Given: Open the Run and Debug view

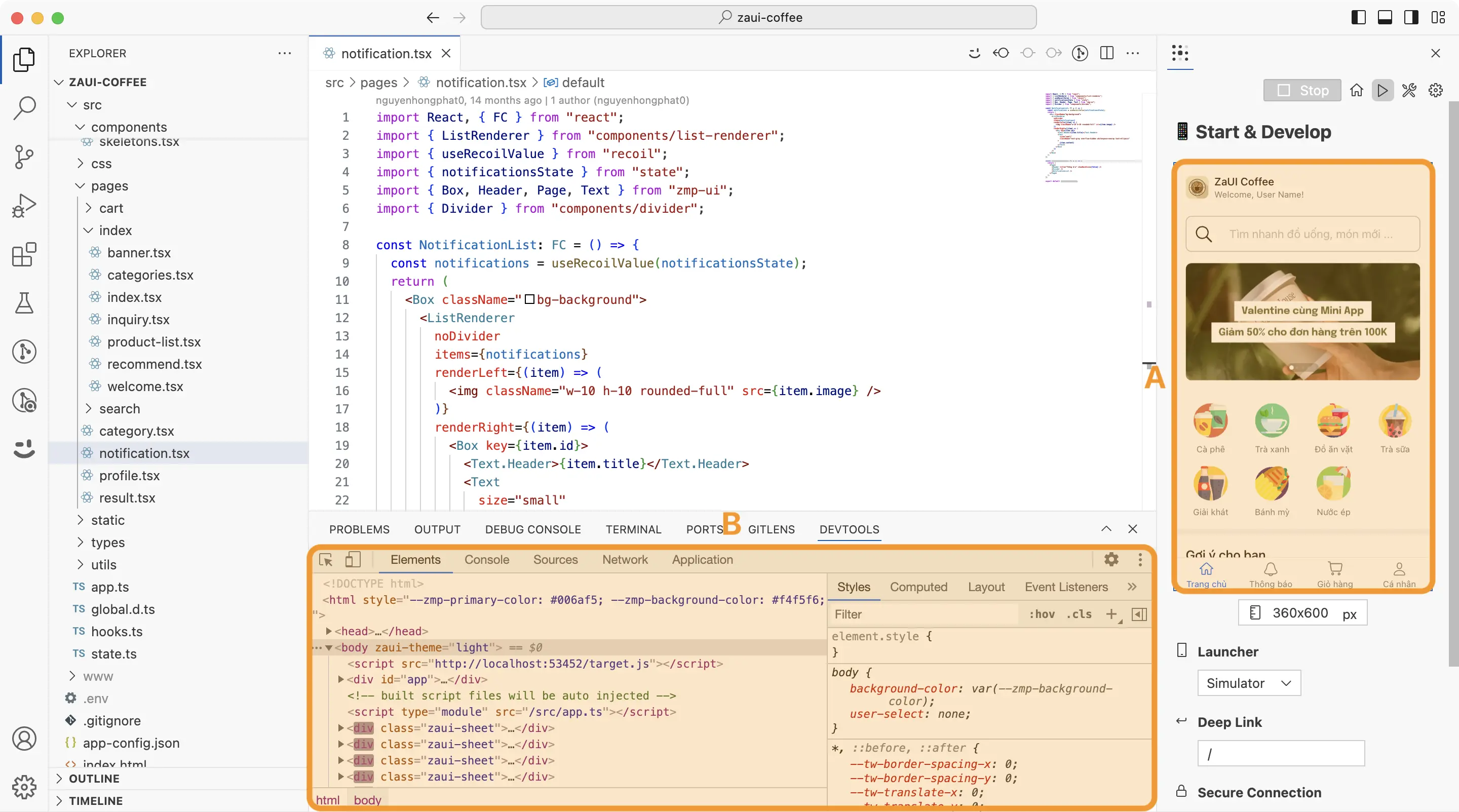Looking at the screenshot, I should [24, 206].
